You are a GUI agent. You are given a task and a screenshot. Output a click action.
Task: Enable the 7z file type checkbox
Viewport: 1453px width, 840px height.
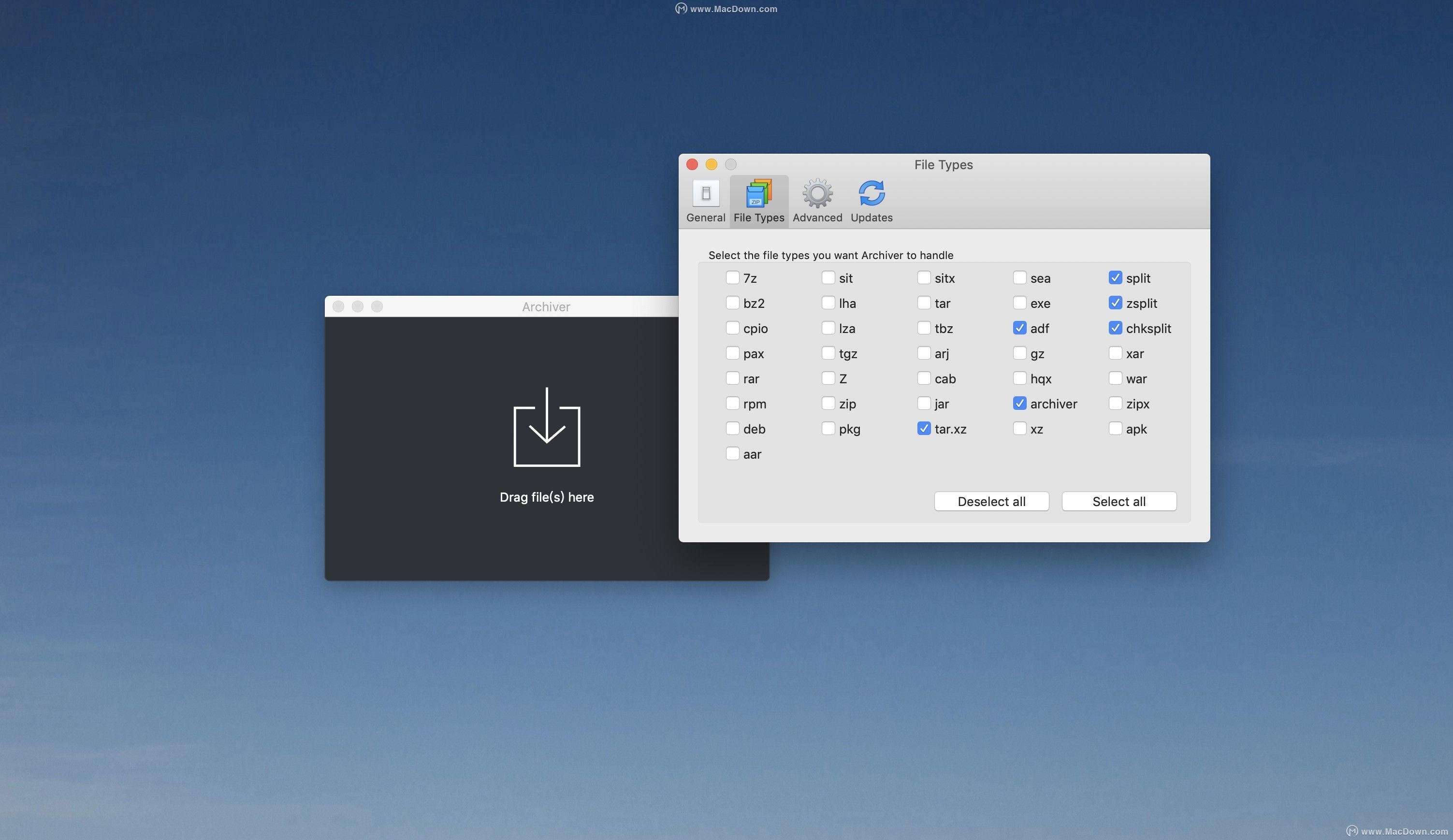(732, 278)
